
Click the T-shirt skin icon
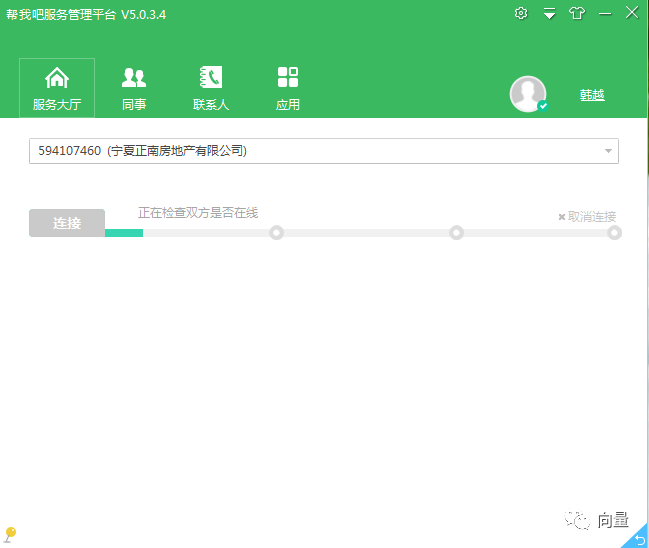(x=577, y=13)
